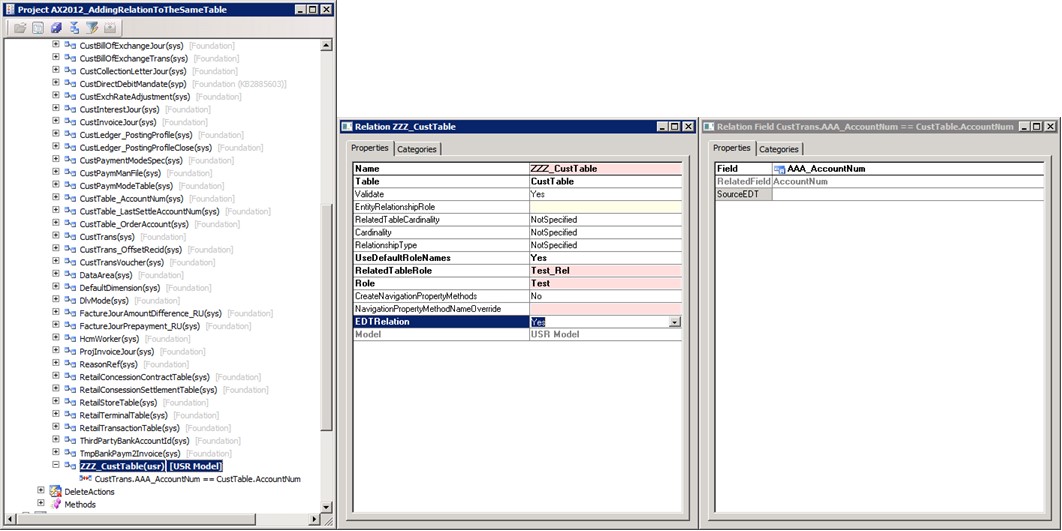Click the Methods node icon
1062x531 pixels.
point(56,504)
